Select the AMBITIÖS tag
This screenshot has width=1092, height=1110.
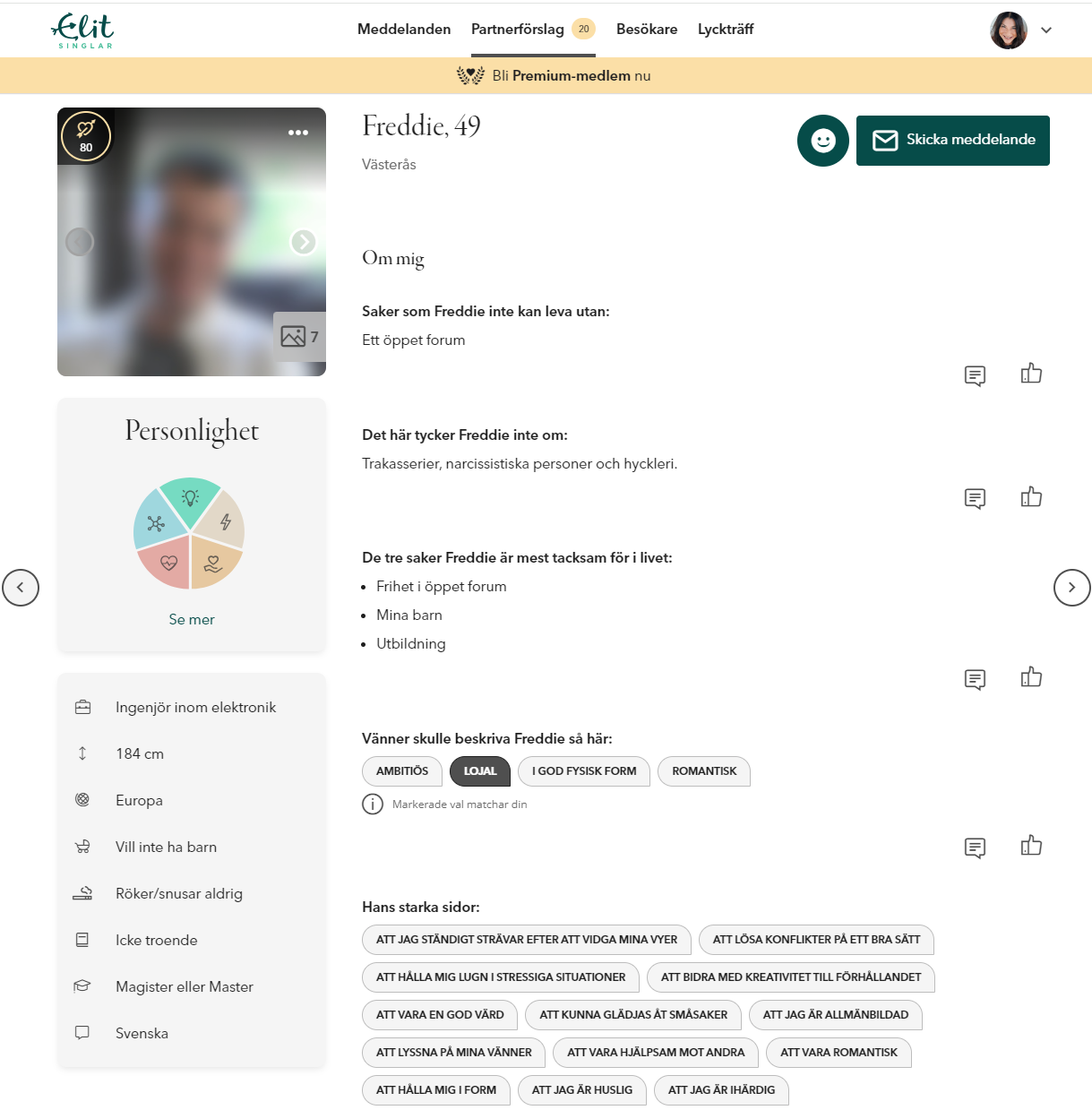click(x=402, y=771)
